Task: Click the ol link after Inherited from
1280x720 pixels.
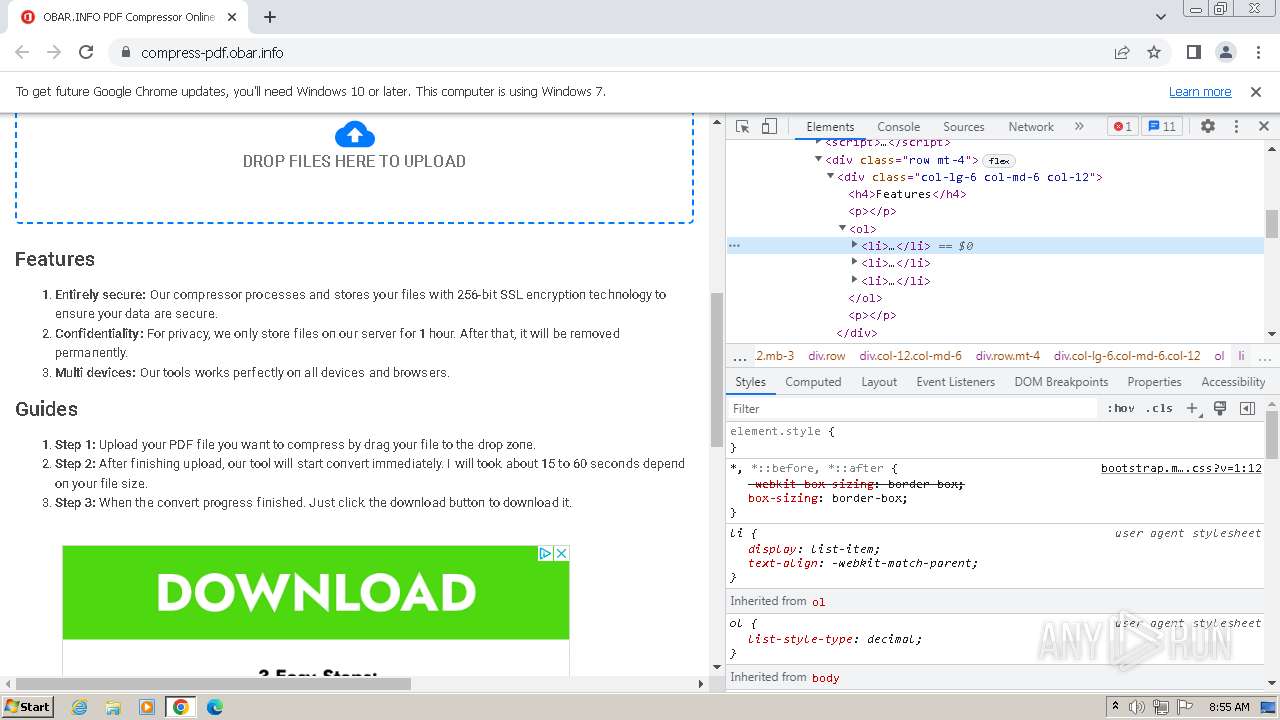Action: 818,601
